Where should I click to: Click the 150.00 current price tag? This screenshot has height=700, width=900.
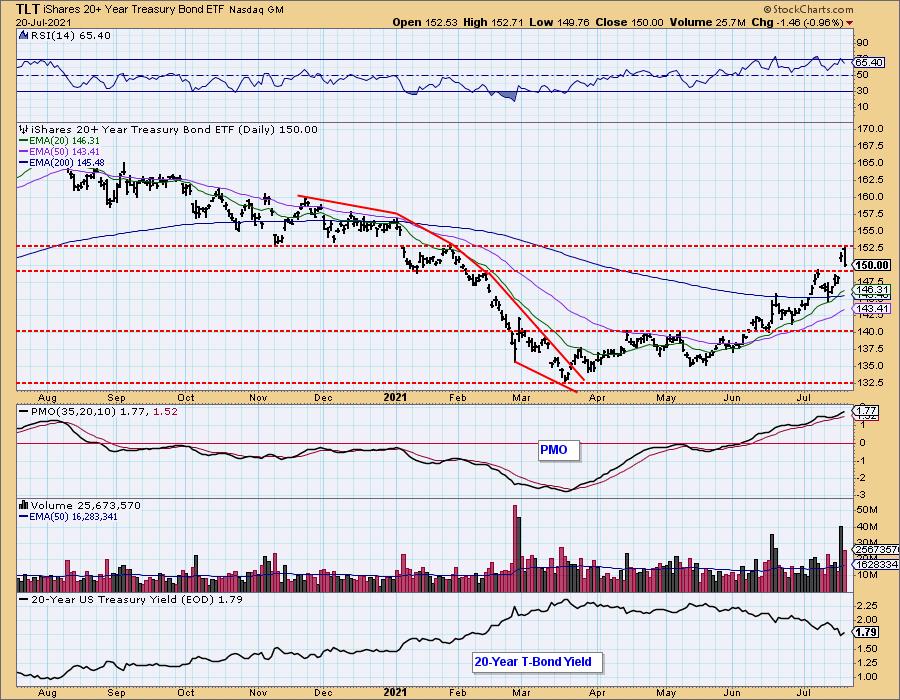click(x=871, y=265)
